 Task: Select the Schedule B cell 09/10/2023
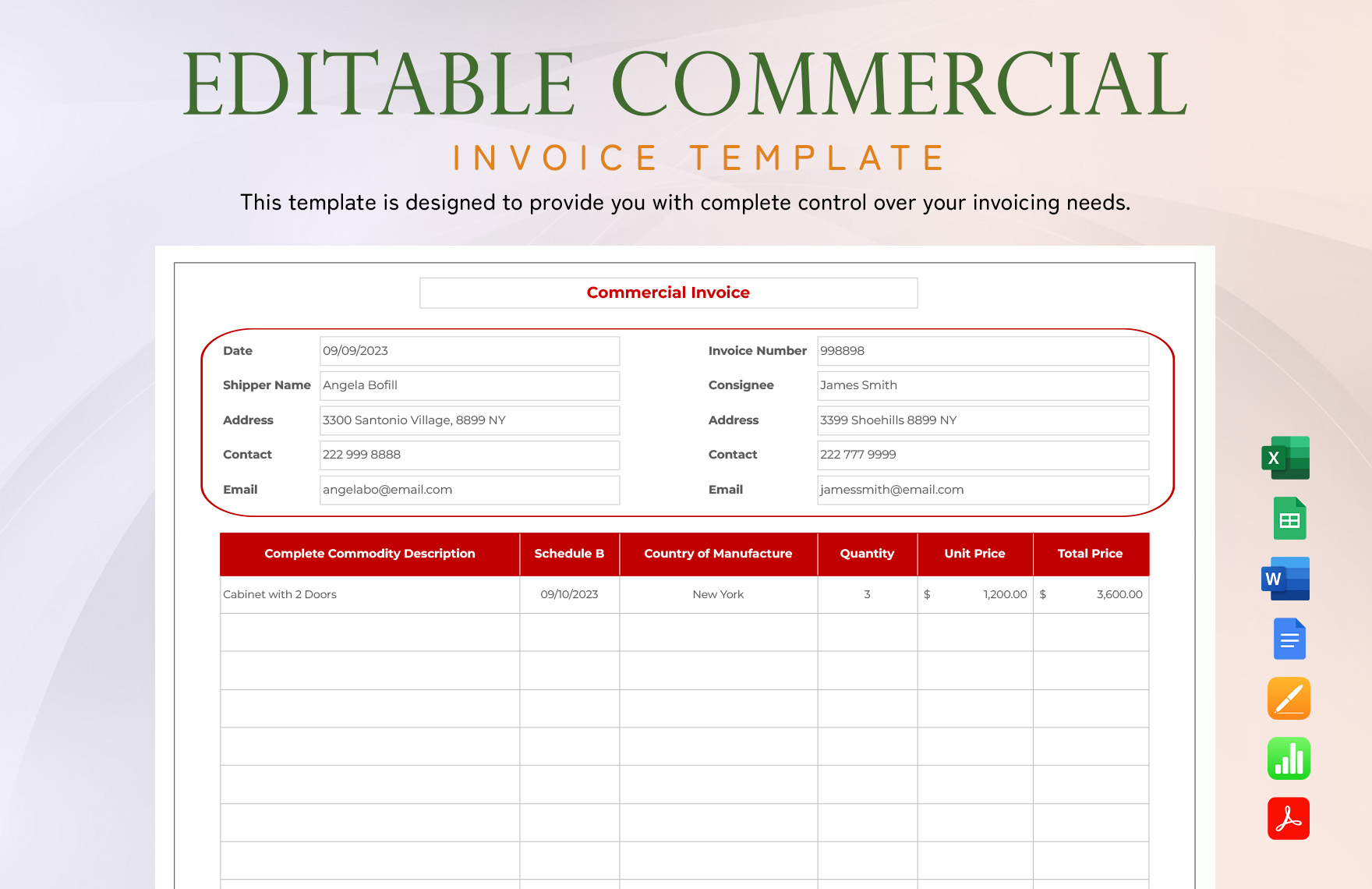[x=569, y=594]
